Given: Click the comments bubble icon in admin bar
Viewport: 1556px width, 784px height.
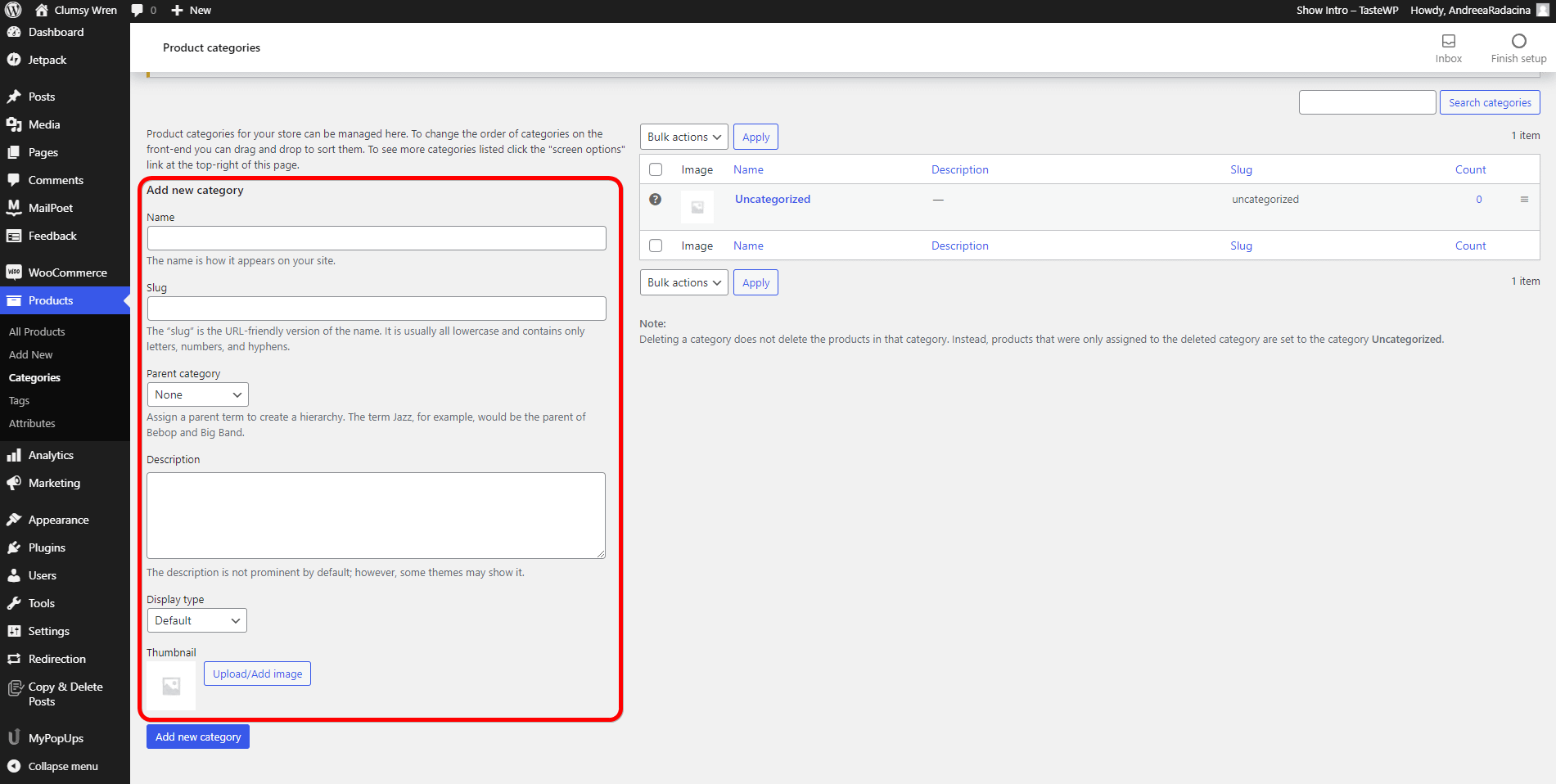Looking at the screenshot, I should point(138,10).
